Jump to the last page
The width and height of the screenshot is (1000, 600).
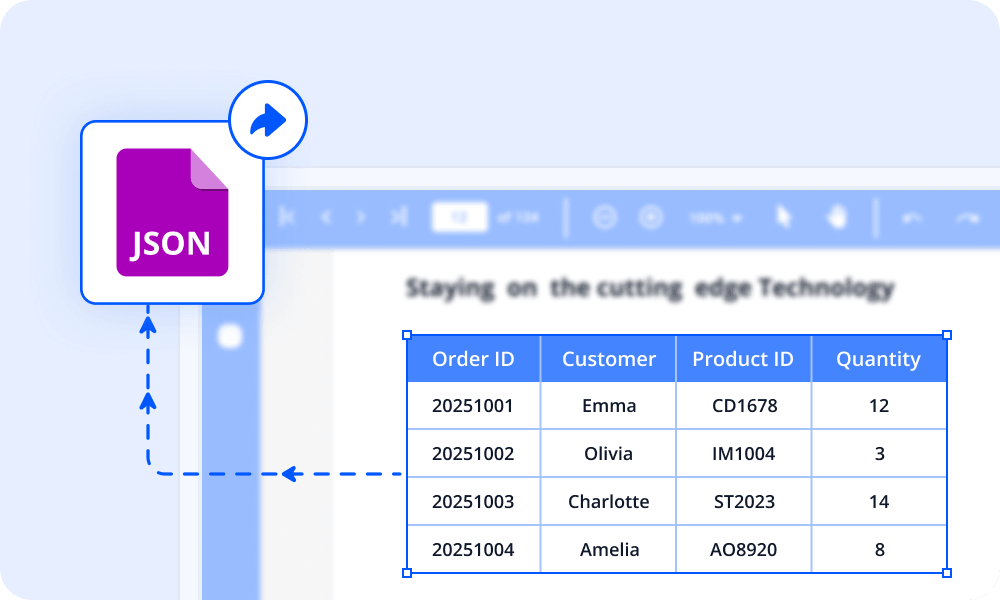(398, 217)
